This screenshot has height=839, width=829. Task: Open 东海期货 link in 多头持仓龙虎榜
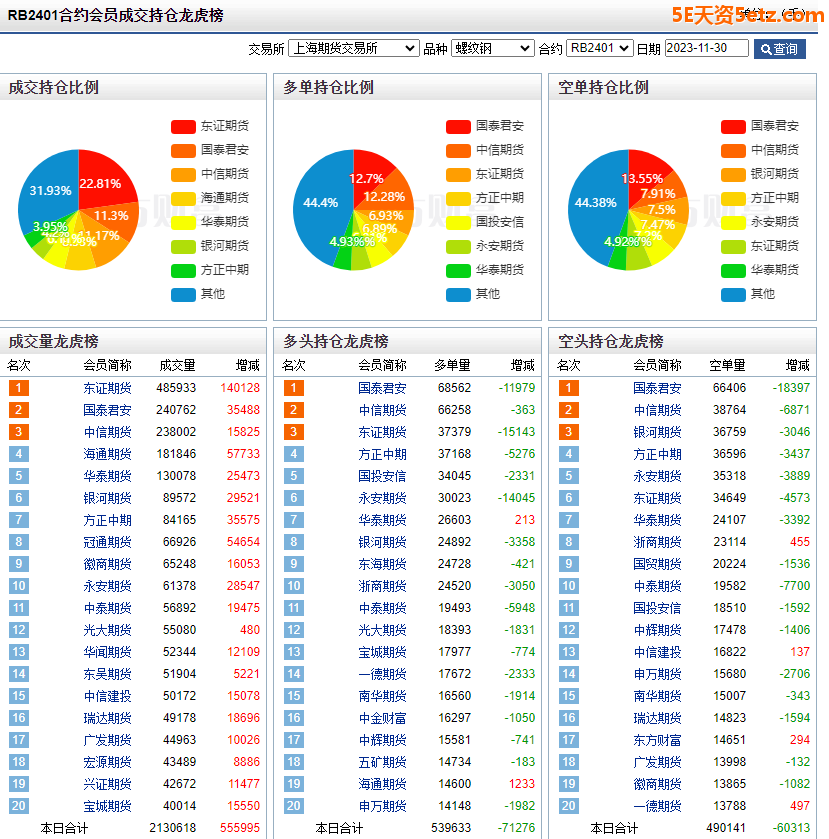pos(382,564)
